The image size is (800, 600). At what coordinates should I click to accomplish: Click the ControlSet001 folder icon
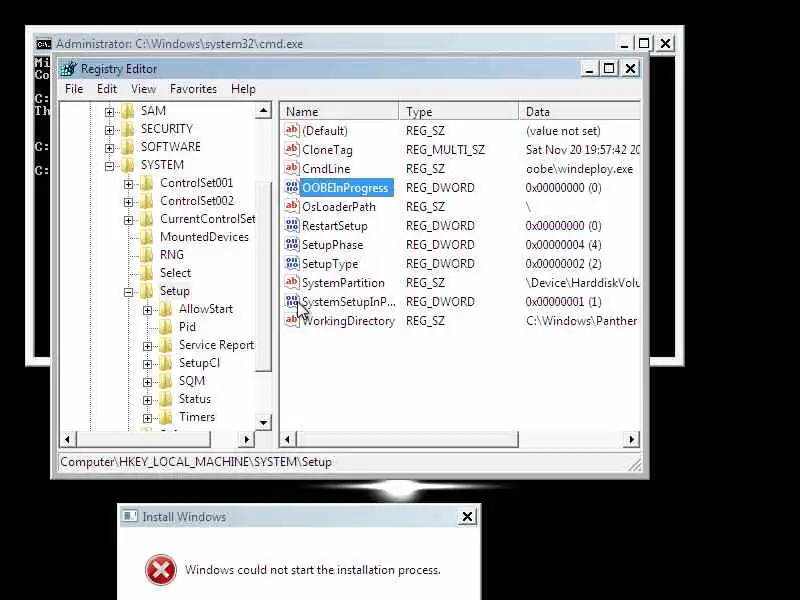[147, 183]
